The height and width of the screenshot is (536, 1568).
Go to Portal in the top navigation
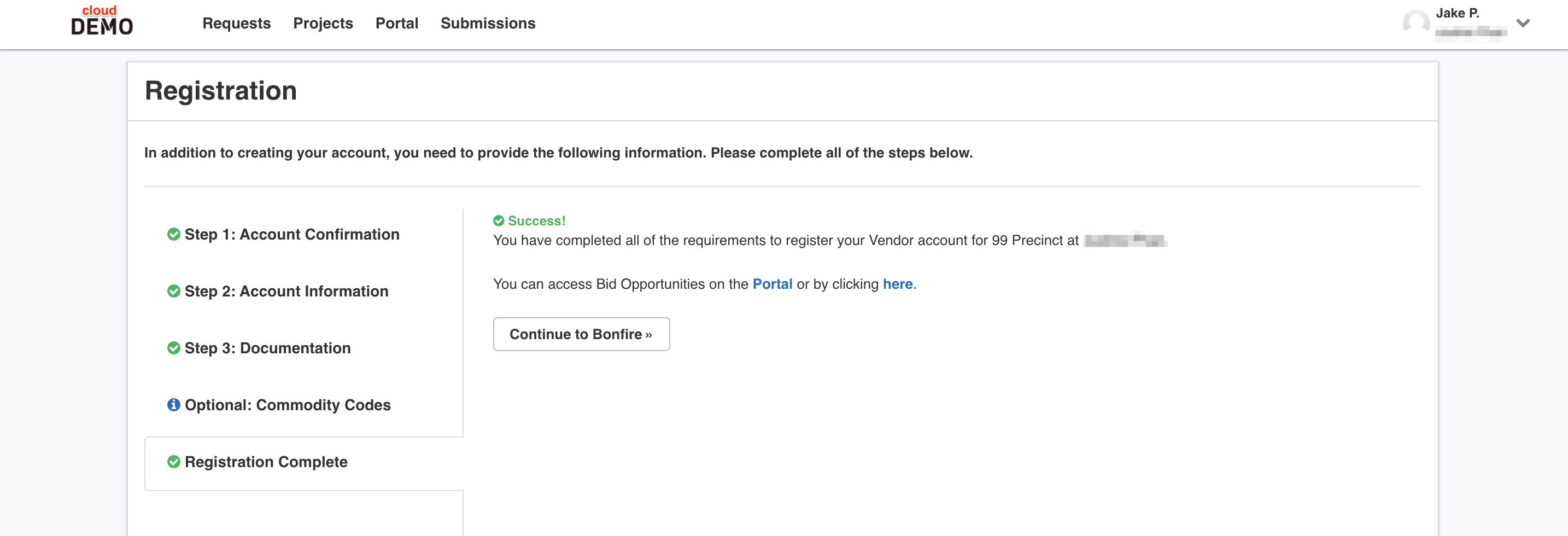coord(397,23)
